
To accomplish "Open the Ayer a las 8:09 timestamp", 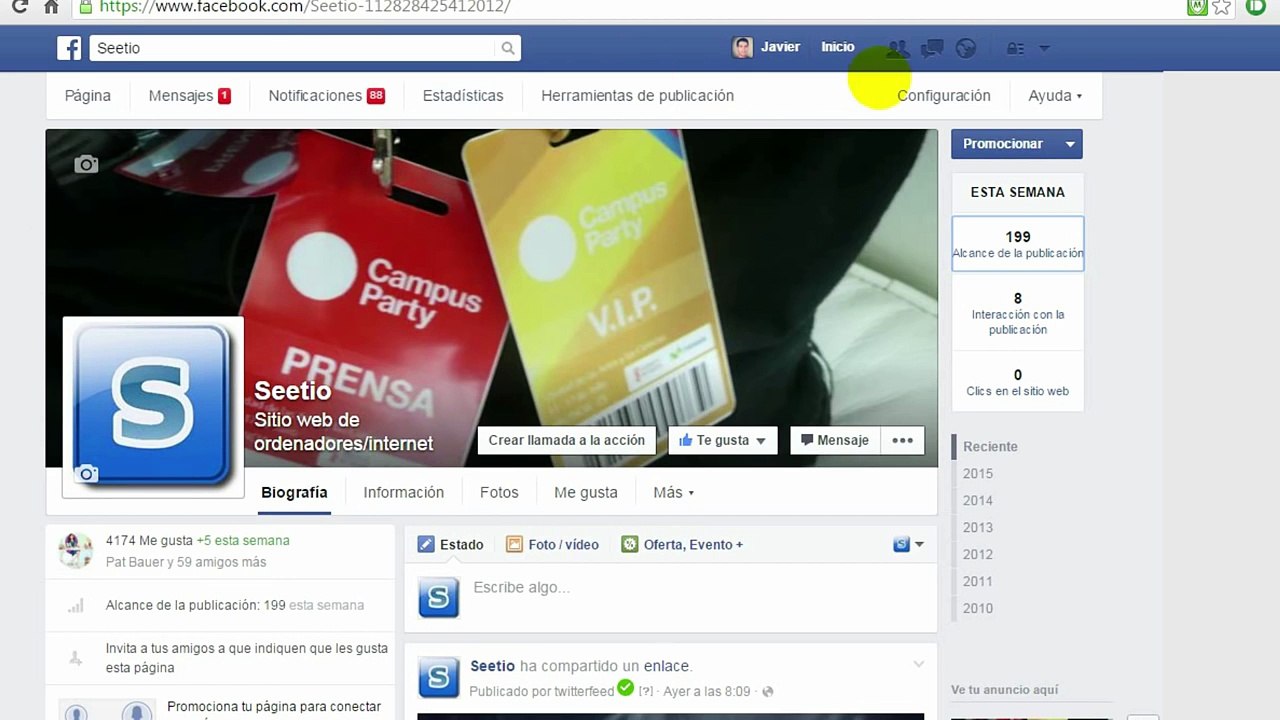I will pyautogui.click(x=707, y=691).
